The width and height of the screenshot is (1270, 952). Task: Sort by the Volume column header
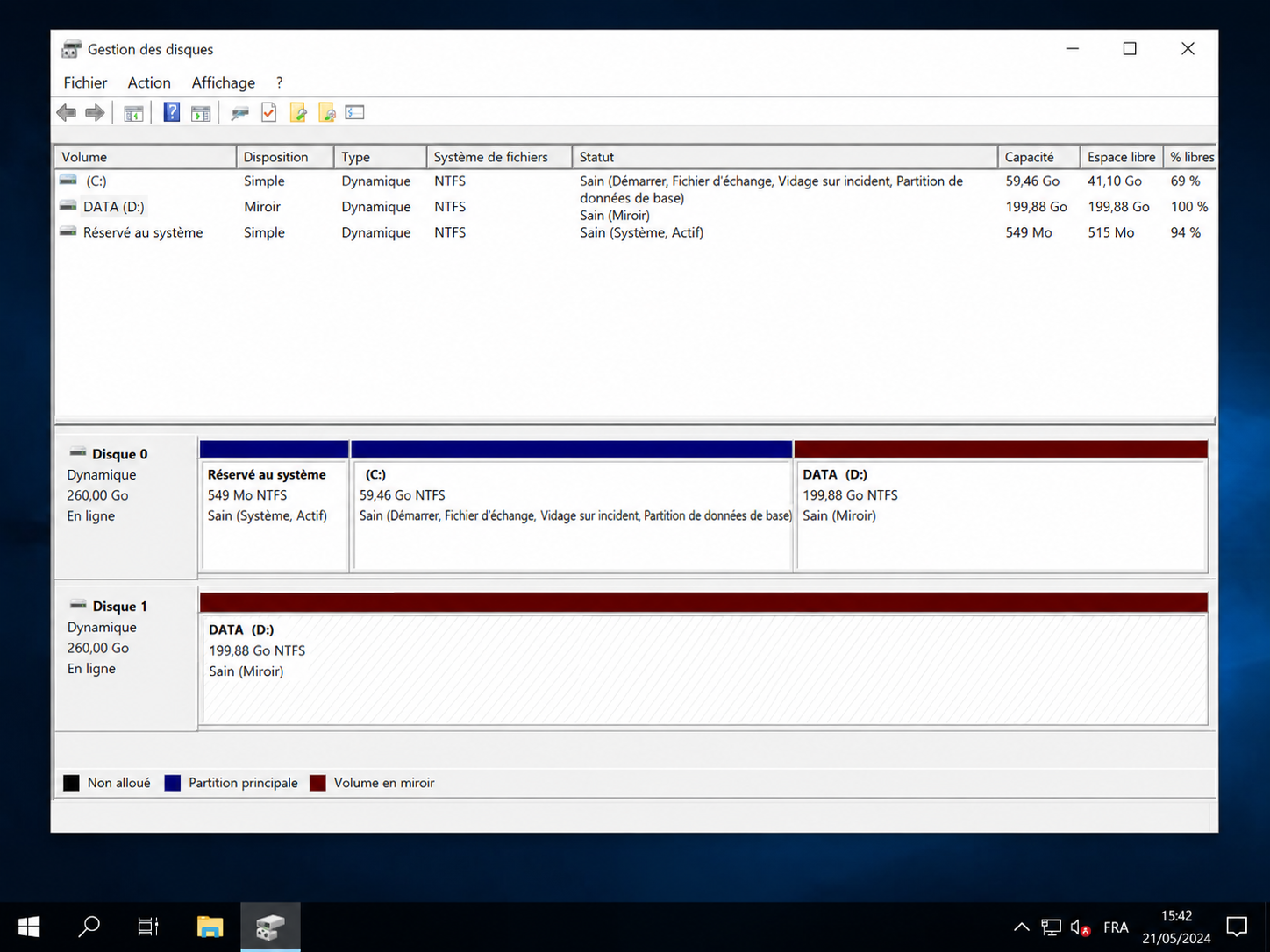[145, 157]
